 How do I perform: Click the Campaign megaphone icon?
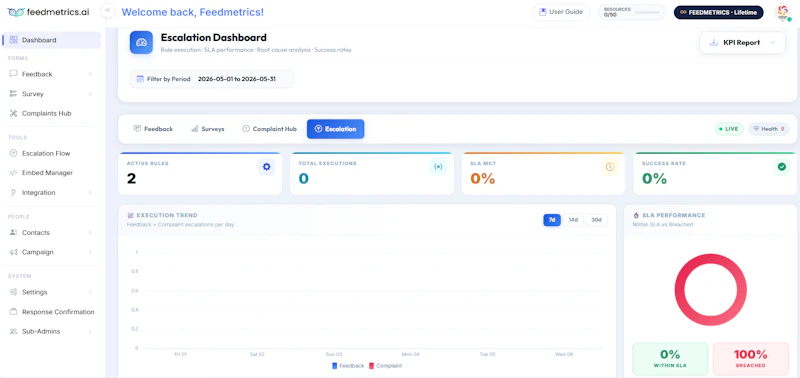13,252
